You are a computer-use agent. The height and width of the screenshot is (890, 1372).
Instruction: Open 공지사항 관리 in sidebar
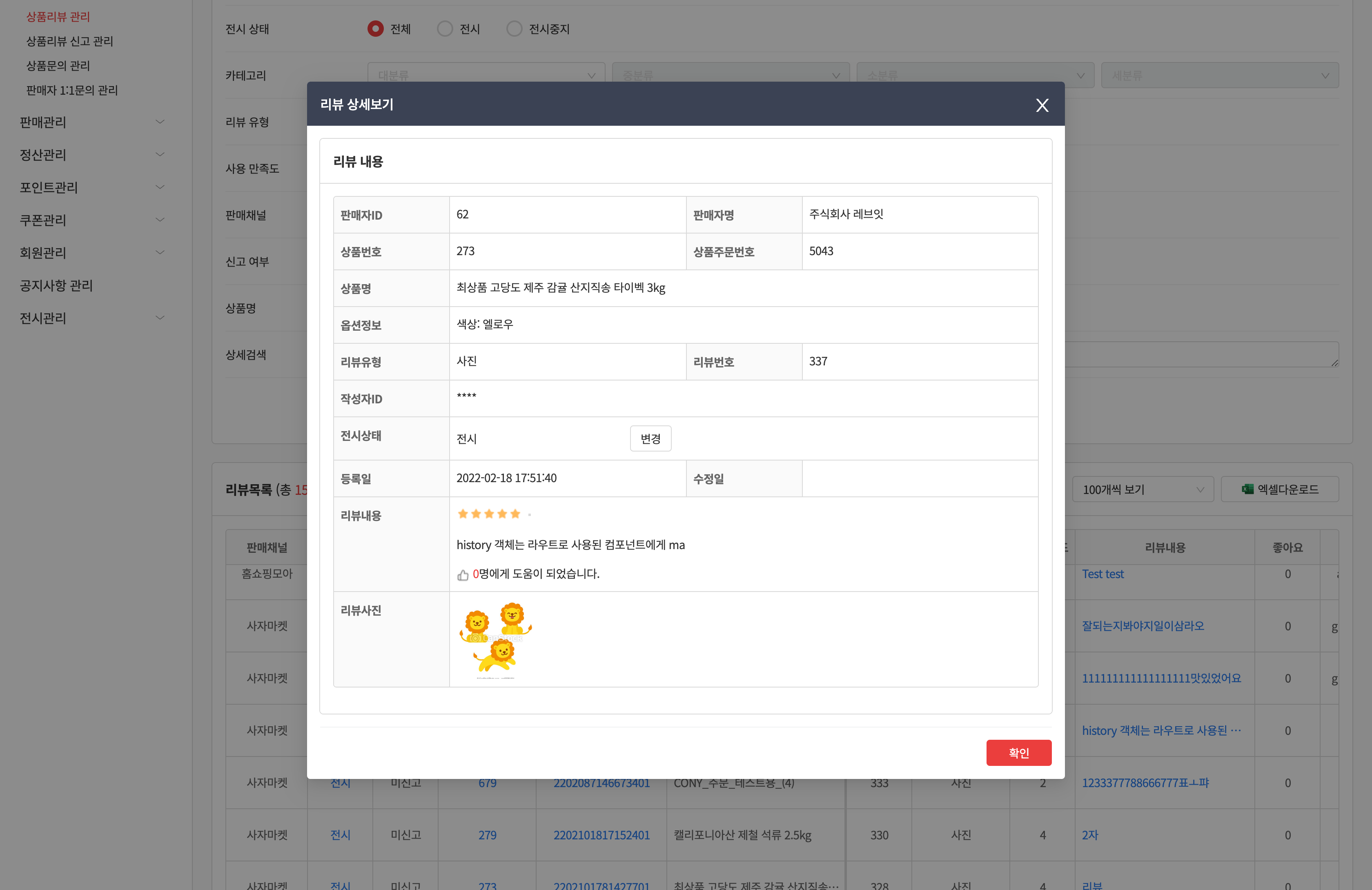(56, 285)
